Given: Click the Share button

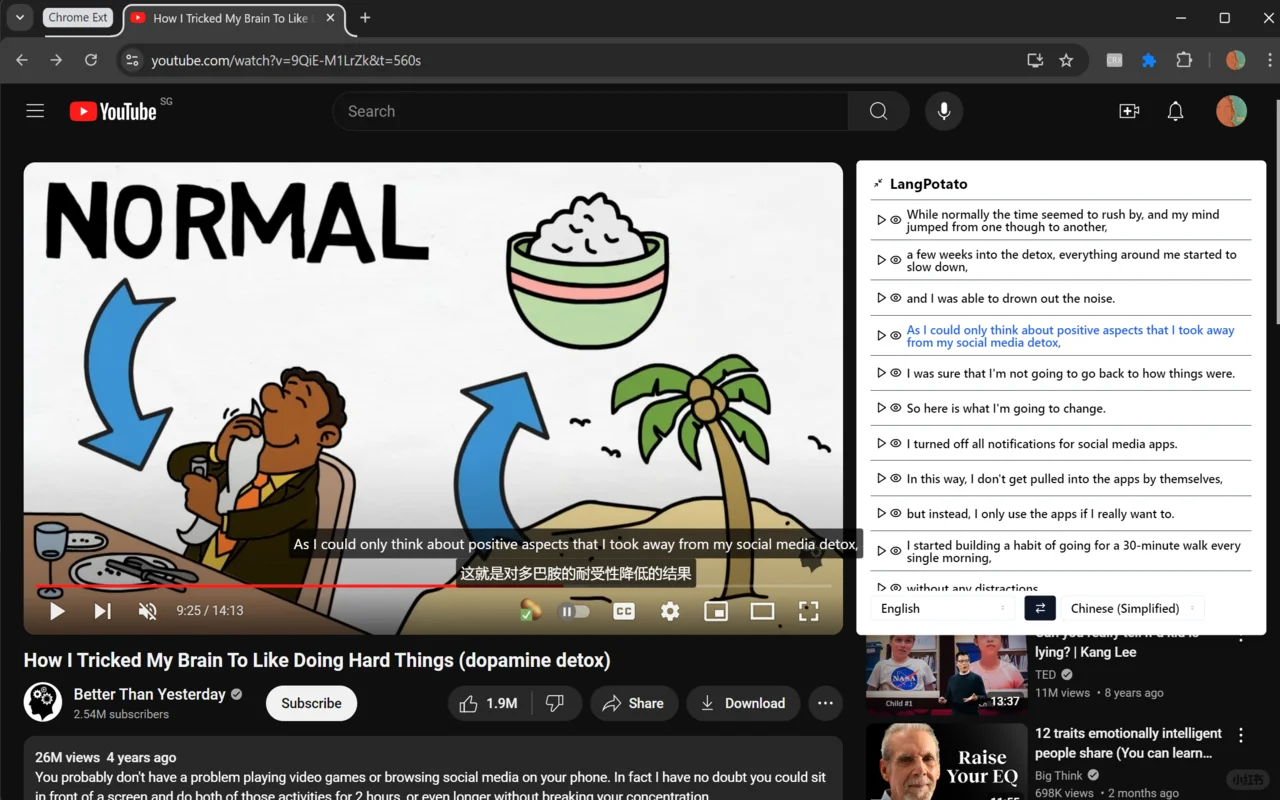Looking at the screenshot, I should [x=633, y=703].
